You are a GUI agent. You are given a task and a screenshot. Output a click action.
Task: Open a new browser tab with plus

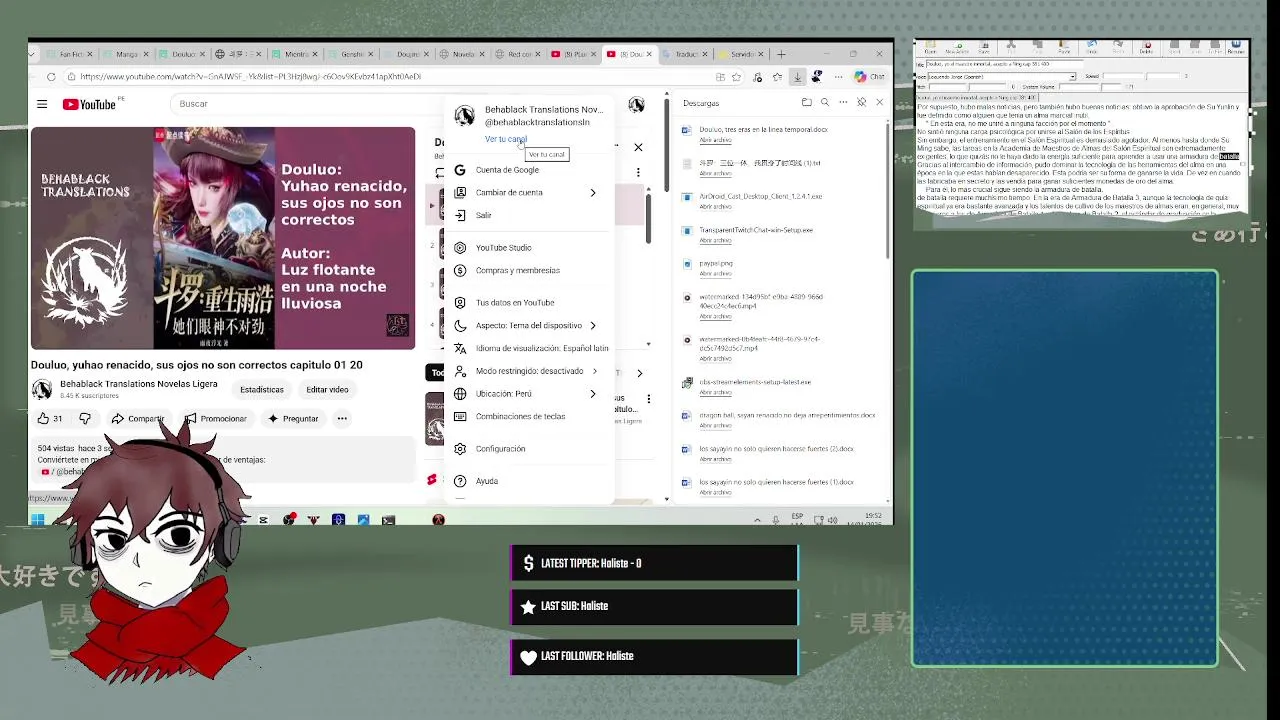click(782, 54)
